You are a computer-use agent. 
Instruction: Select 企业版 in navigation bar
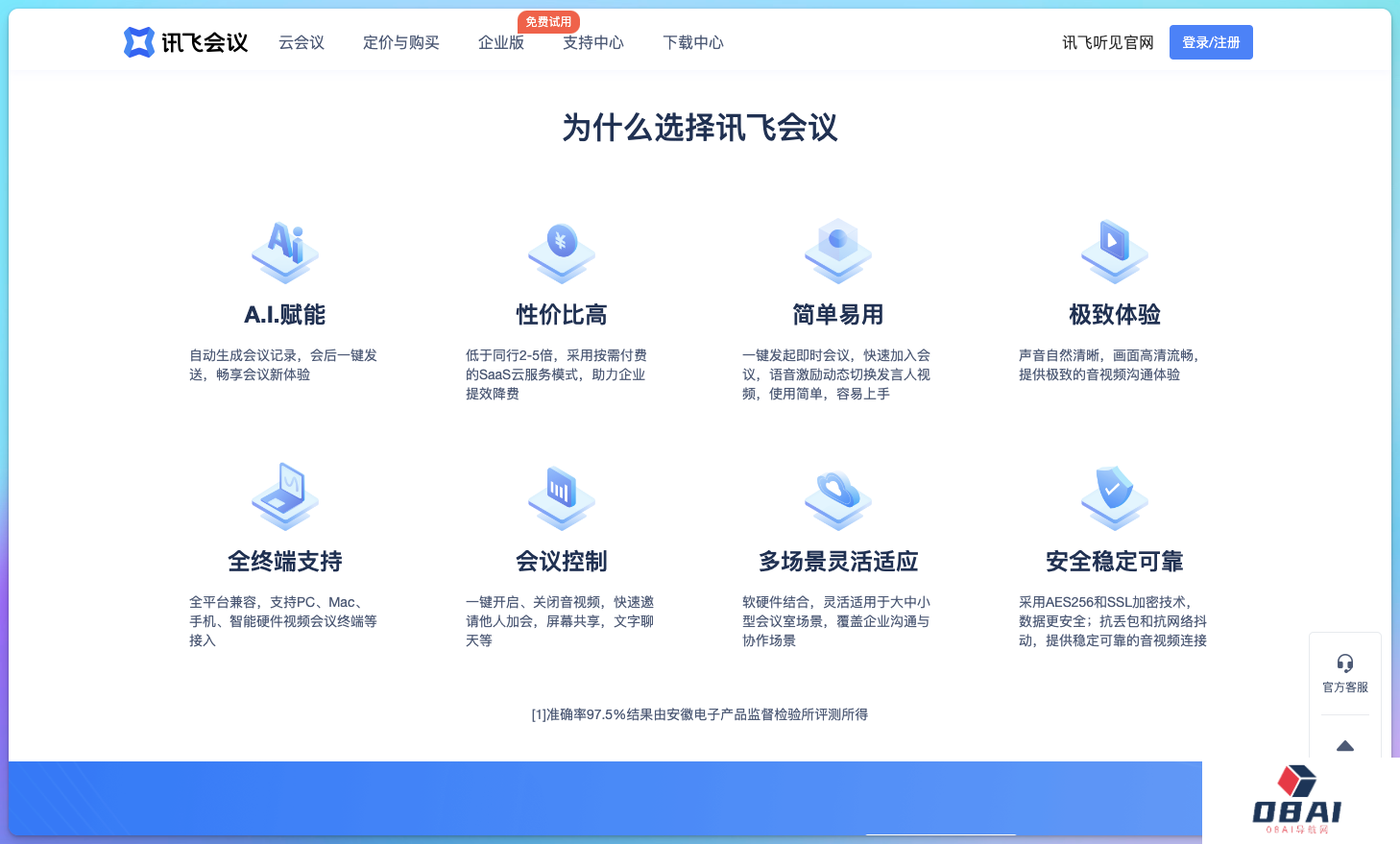[501, 42]
